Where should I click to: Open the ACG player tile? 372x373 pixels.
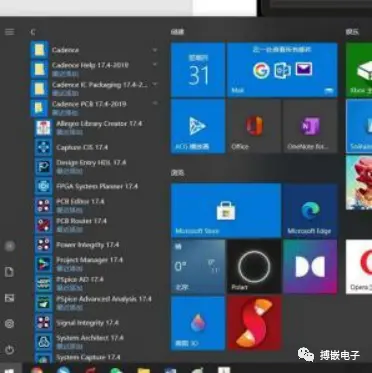click(x=198, y=126)
